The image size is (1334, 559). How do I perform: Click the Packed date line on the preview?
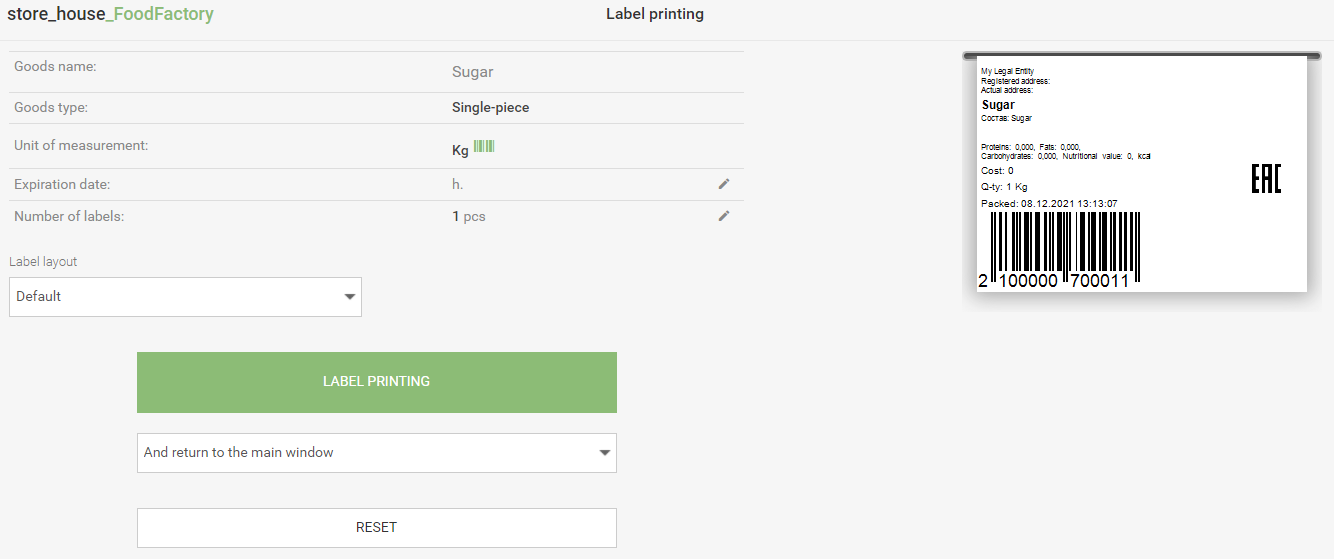[1049, 204]
